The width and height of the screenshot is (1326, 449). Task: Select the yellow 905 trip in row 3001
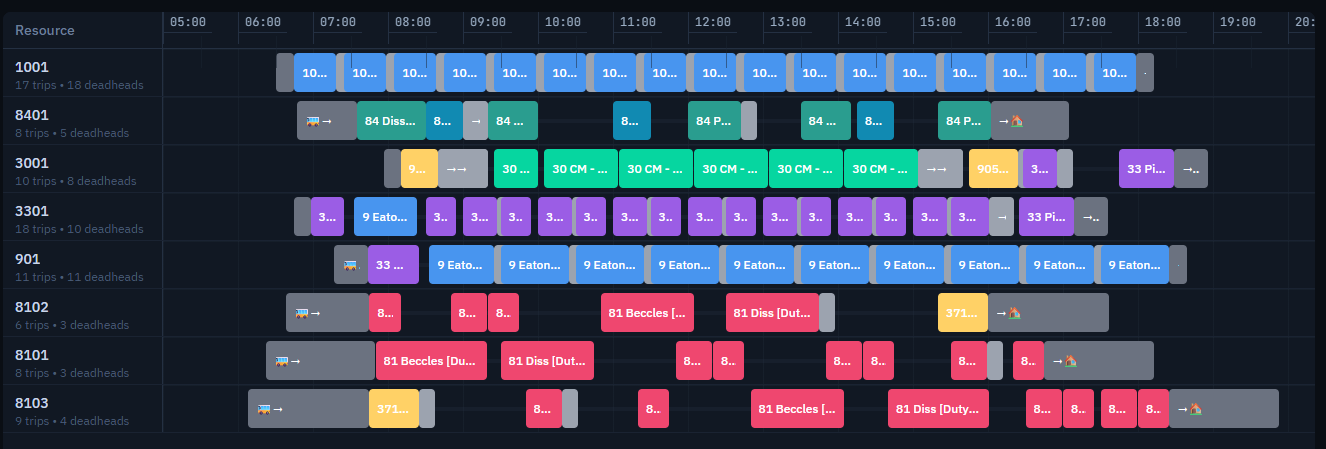pos(992,169)
